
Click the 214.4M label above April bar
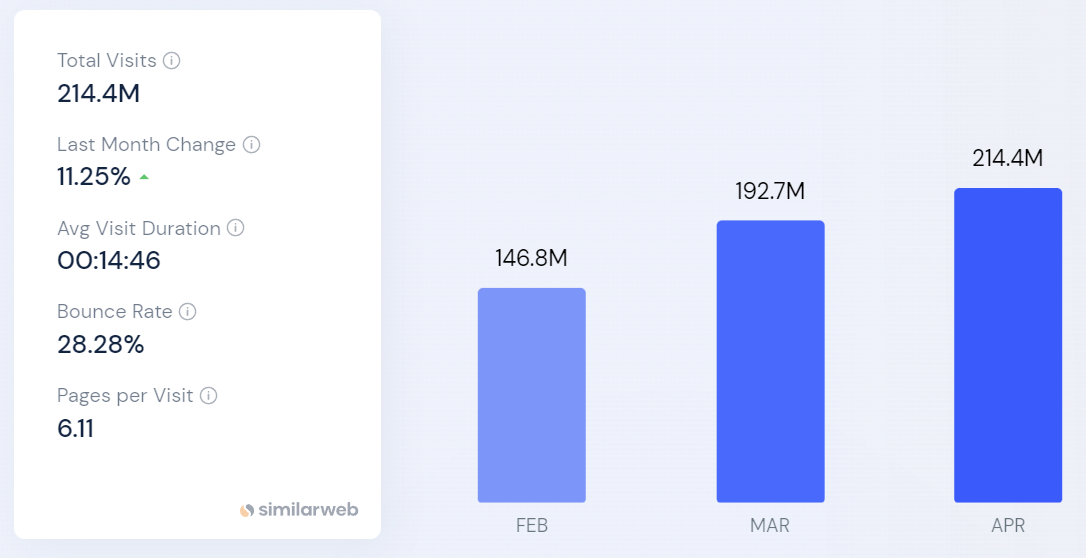(1007, 158)
